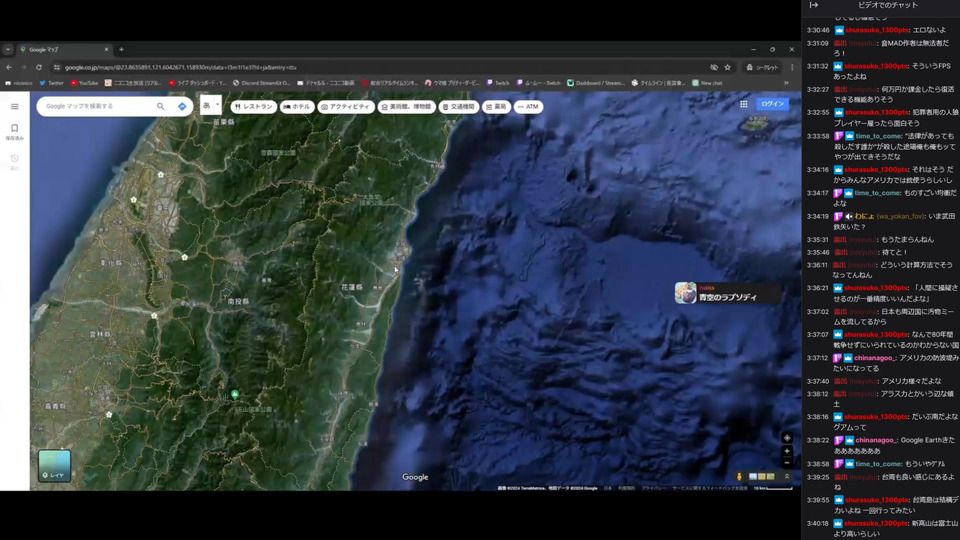Viewport: 960px width, 540px height.
Task: Click the browser address bar URL
Action: (x=181, y=67)
